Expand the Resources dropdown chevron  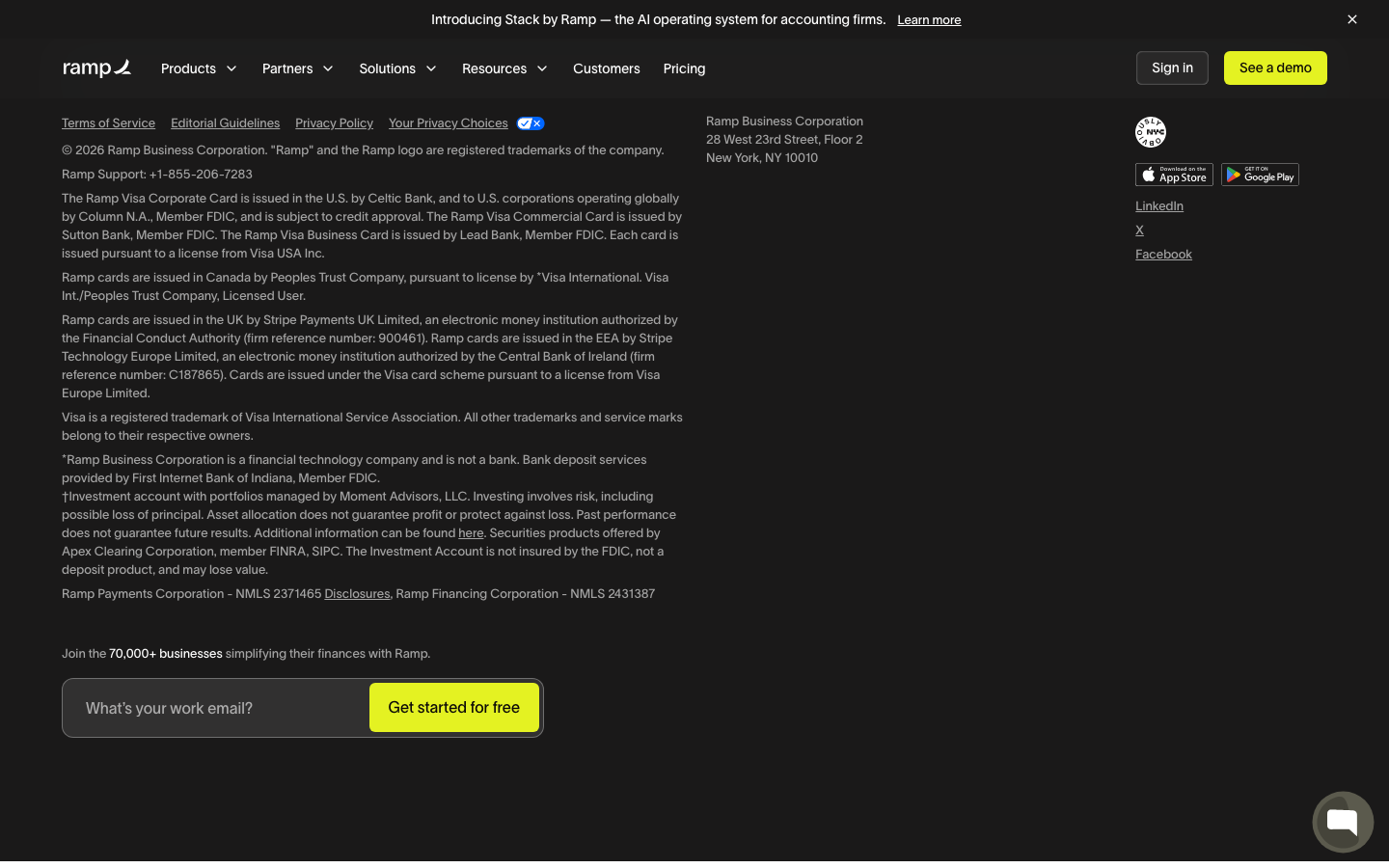542,68
